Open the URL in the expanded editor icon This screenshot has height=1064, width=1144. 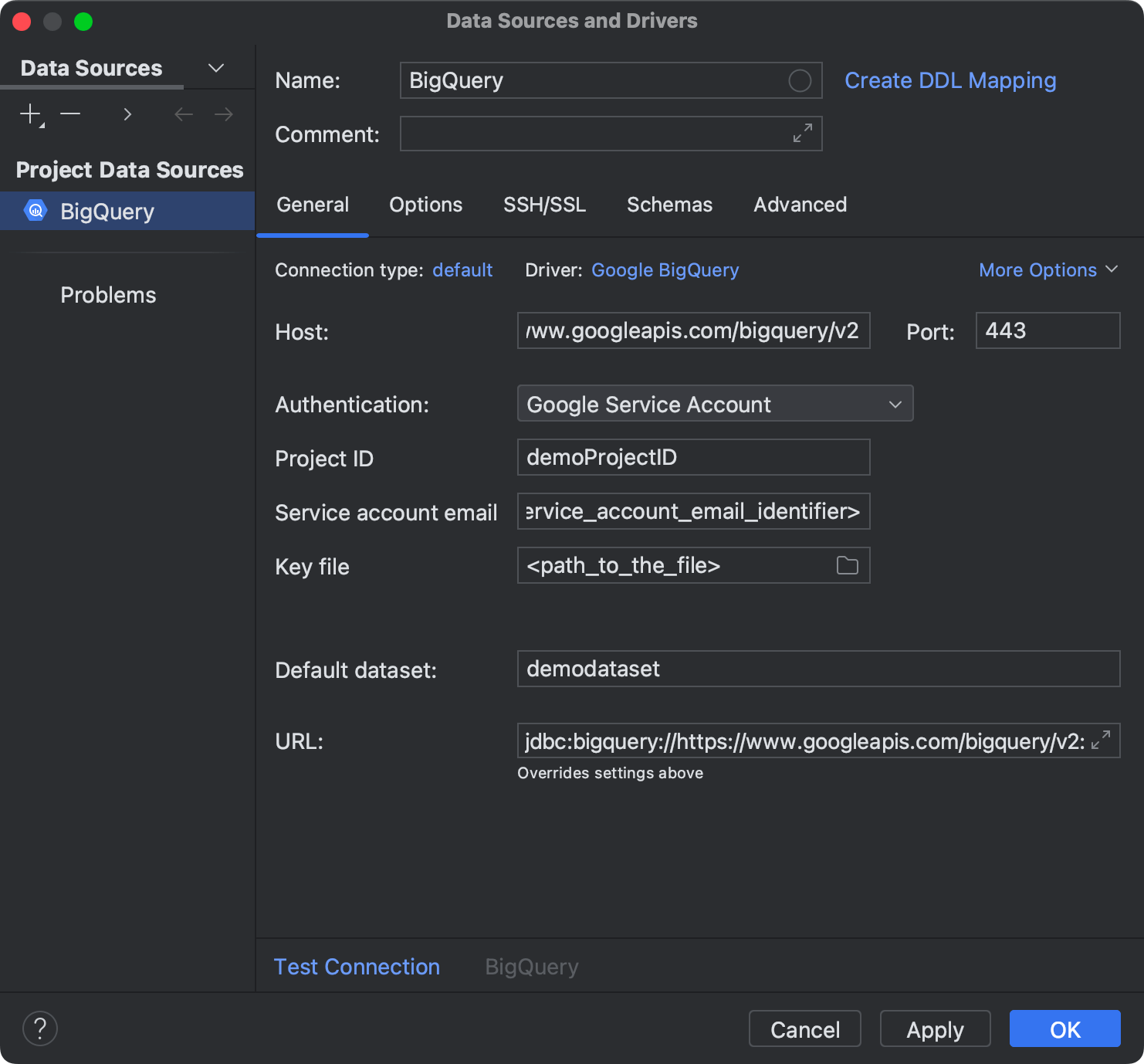(1102, 740)
